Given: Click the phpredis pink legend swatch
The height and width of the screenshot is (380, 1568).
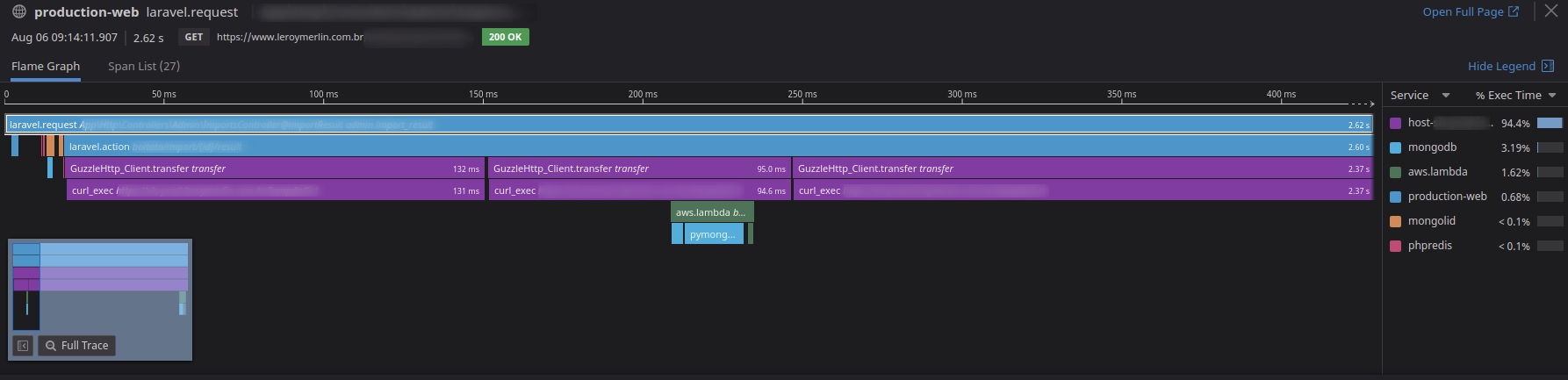Looking at the screenshot, I should pyautogui.click(x=1396, y=247).
